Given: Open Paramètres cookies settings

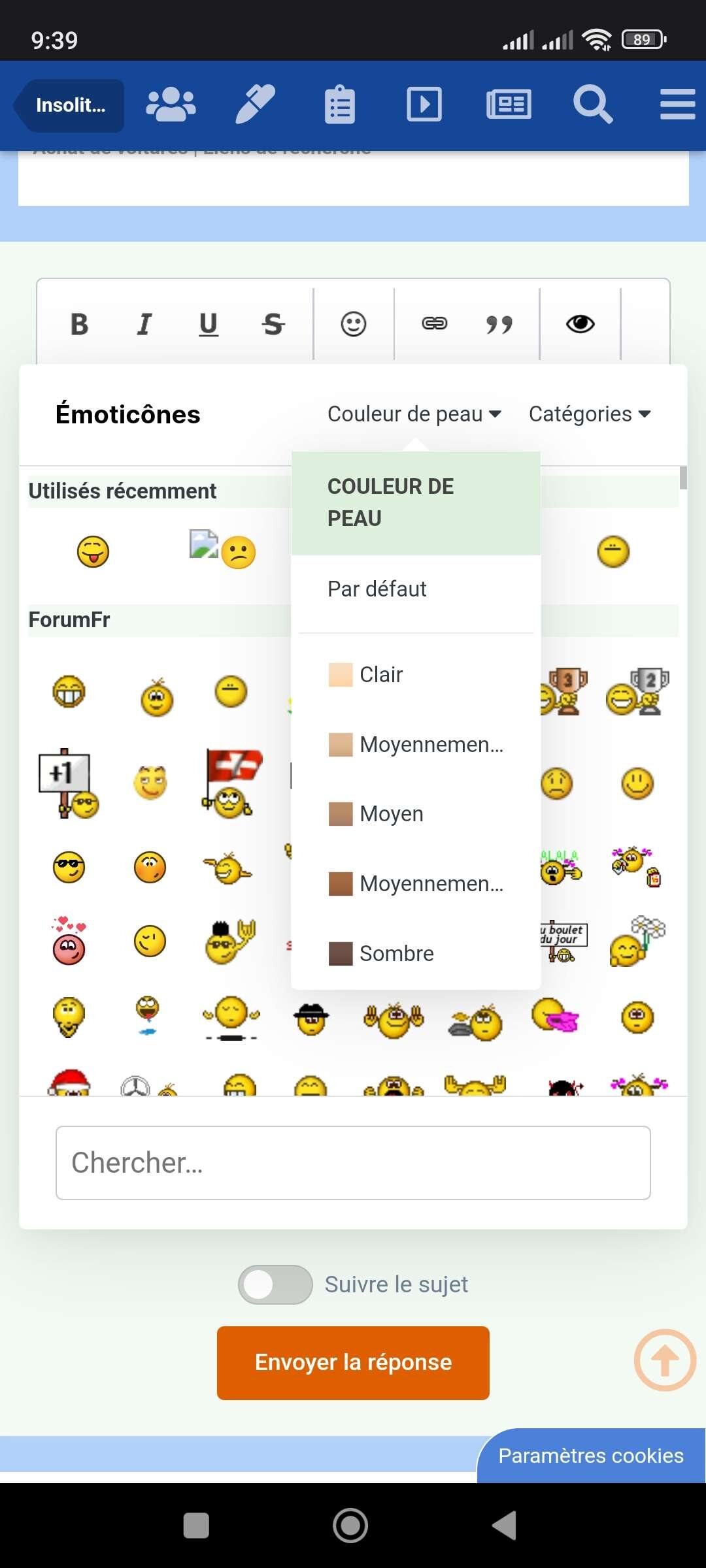Looking at the screenshot, I should tap(591, 1456).
